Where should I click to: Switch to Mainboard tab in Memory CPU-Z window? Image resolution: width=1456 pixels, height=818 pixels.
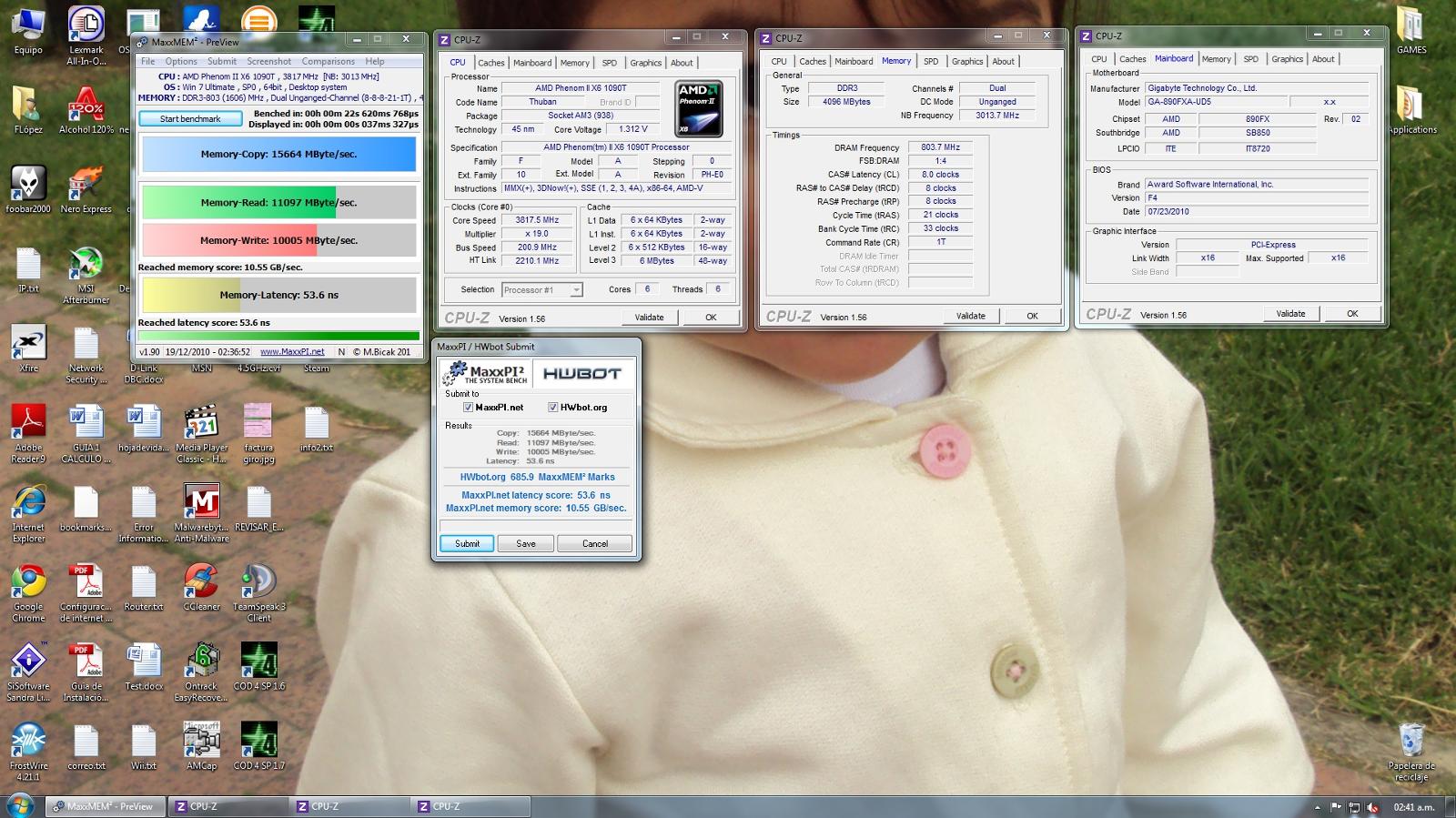(x=854, y=61)
